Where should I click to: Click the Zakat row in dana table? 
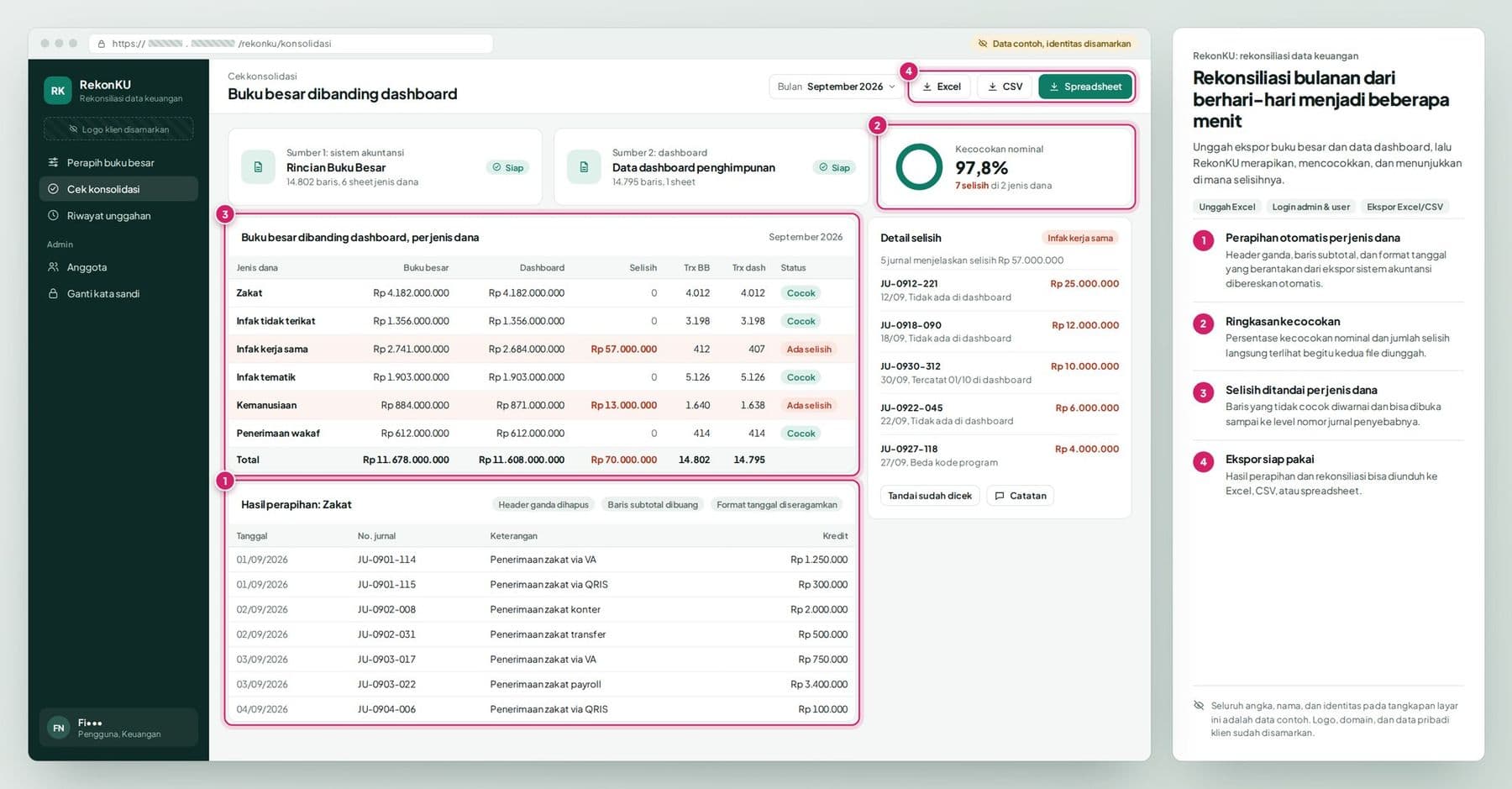542,293
